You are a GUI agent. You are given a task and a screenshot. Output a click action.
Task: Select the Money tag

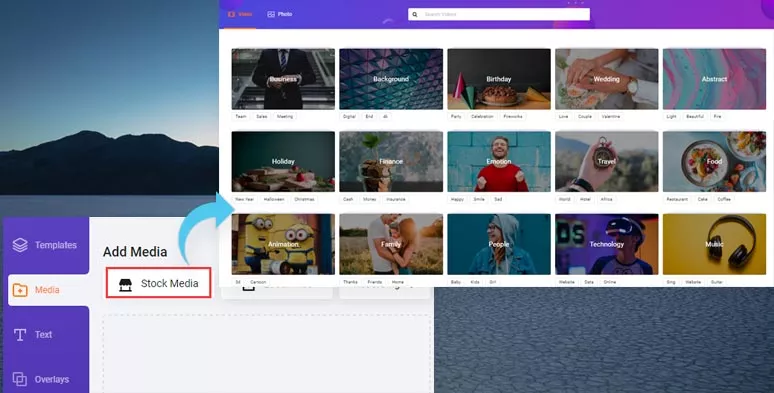(370, 199)
